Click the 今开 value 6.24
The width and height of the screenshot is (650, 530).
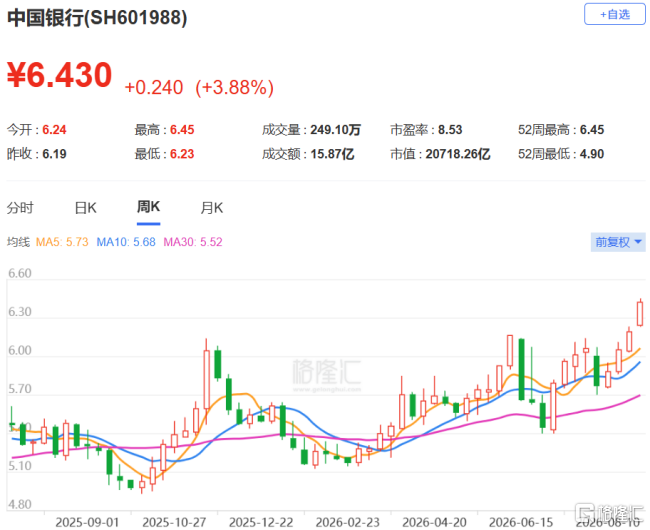pos(54,130)
